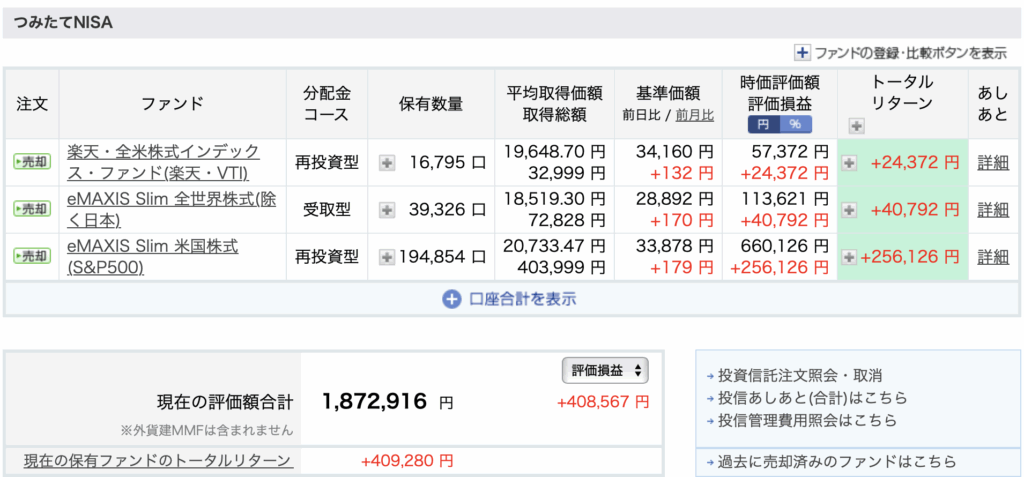
Task: Expand plus icon beside +24,372 円 total return
Action: pos(849,163)
